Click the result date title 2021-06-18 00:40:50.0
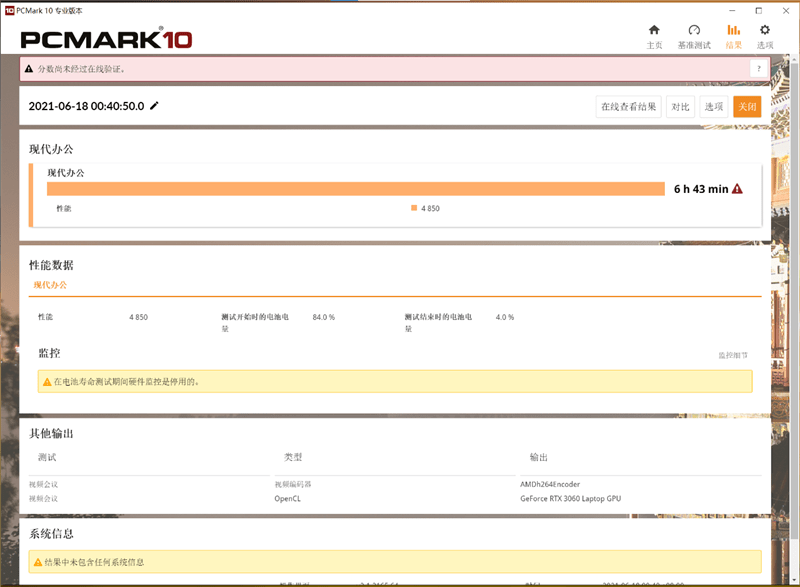Viewport: 800px width, 587px height. pos(86,106)
